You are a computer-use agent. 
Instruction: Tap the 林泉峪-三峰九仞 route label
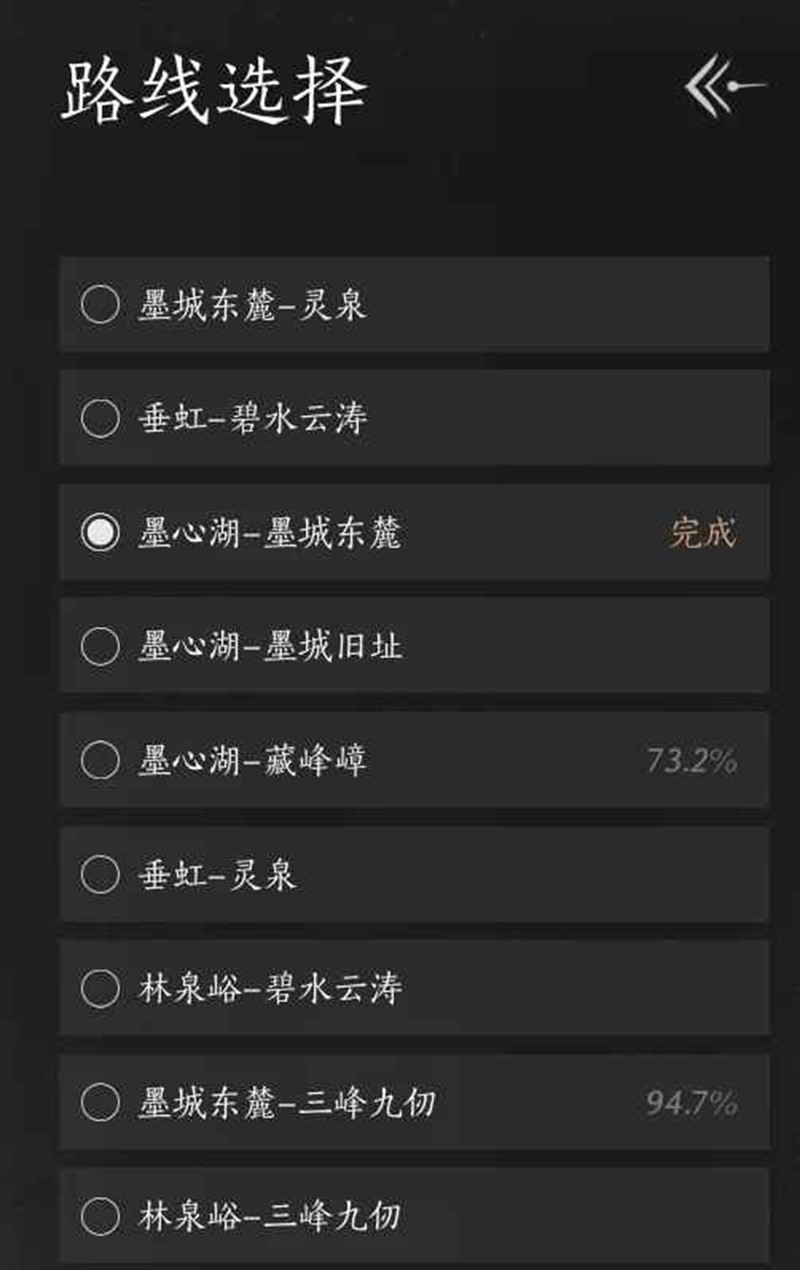(x=270, y=1217)
